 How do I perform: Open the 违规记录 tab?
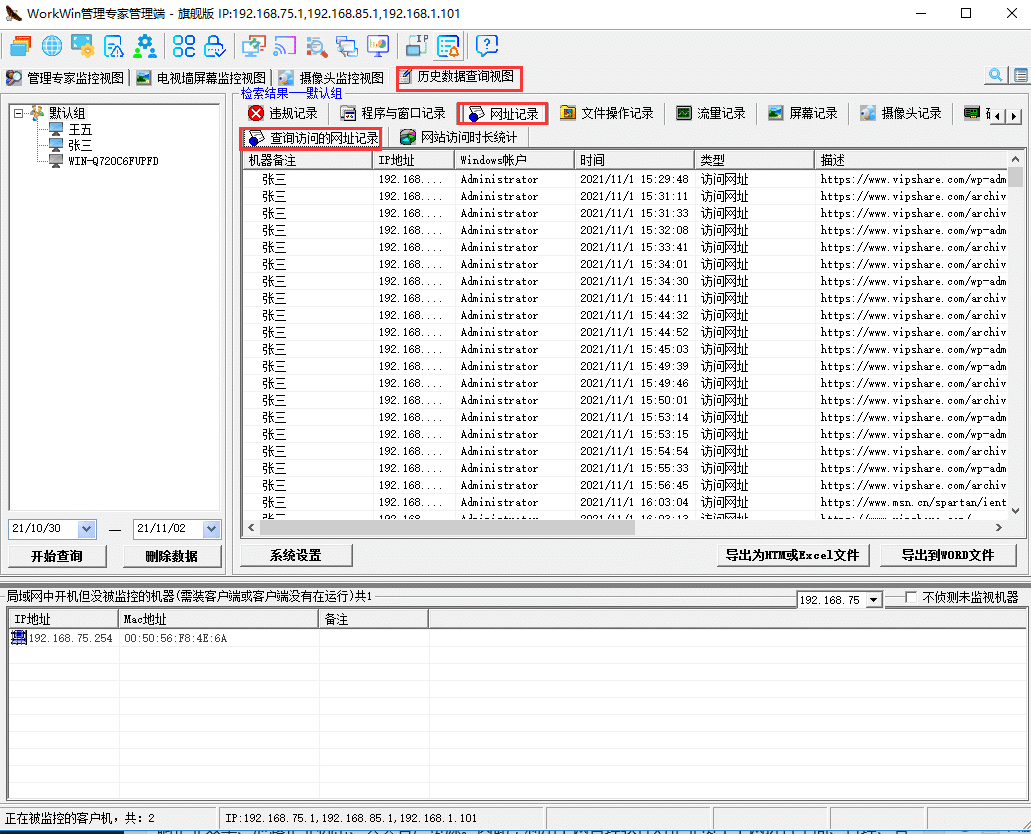[x=283, y=113]
